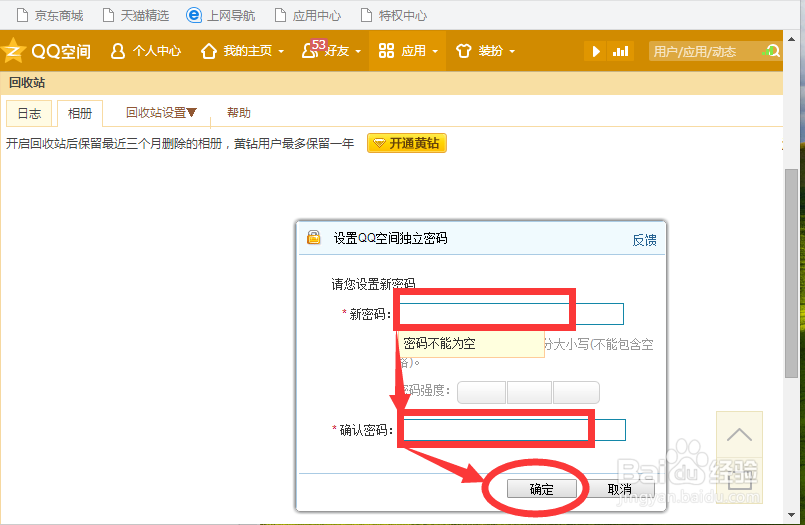Click the back-to-top arrow button
805x525 pixels.
pyautogui.click(x=739, y=435)
